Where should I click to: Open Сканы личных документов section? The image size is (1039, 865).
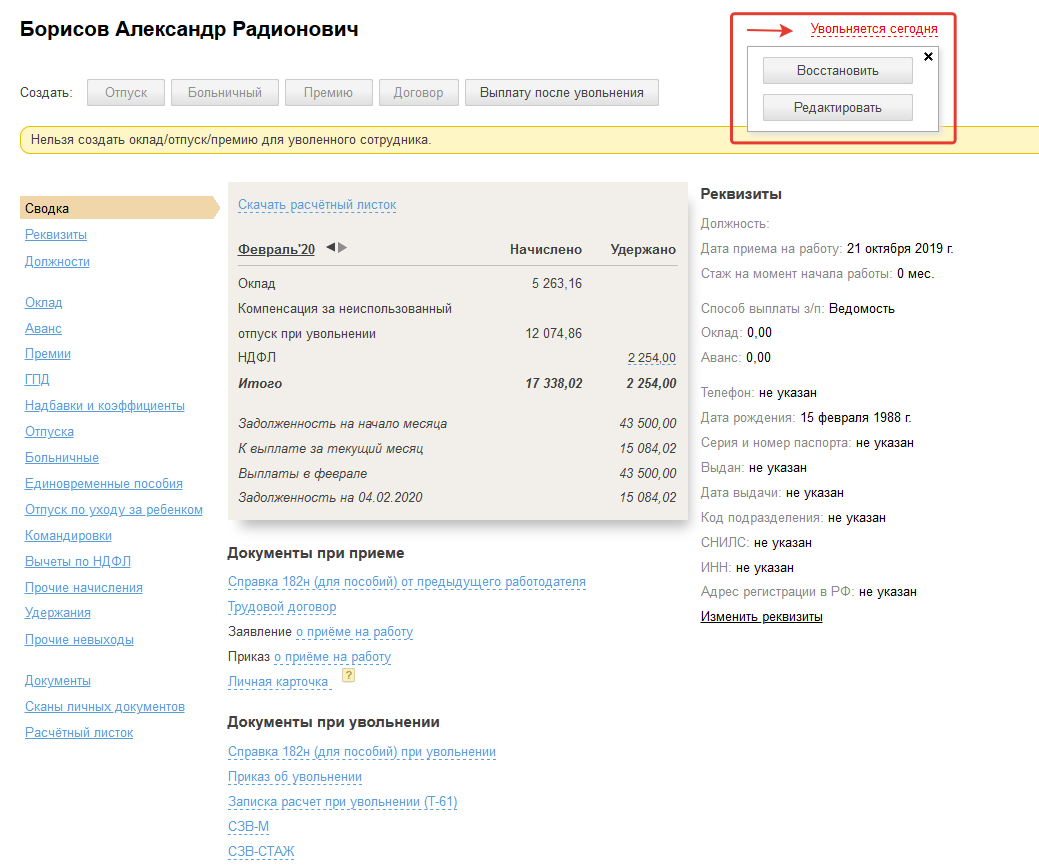pos(105,707)
